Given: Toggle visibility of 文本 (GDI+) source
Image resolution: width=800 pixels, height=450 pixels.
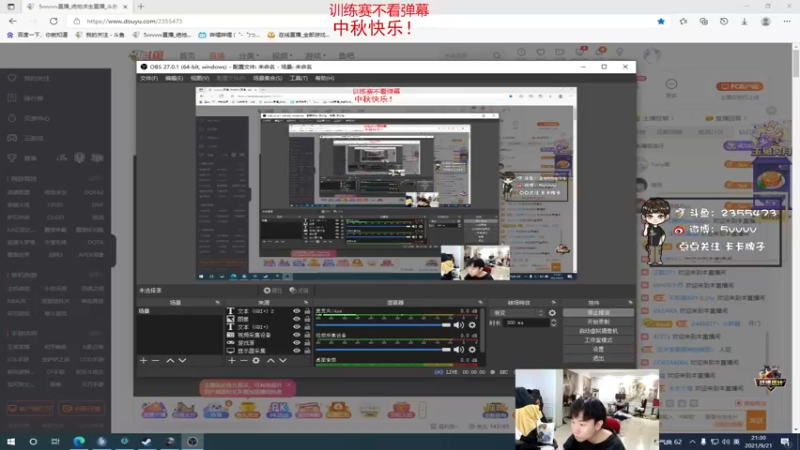Looking at the screenshot, I should click(x=296, y=327).
